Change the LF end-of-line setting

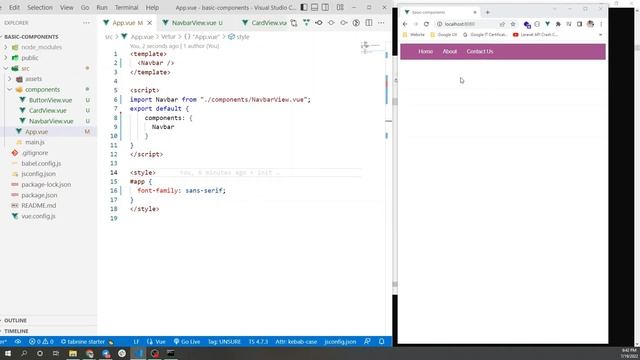(136, 342)
